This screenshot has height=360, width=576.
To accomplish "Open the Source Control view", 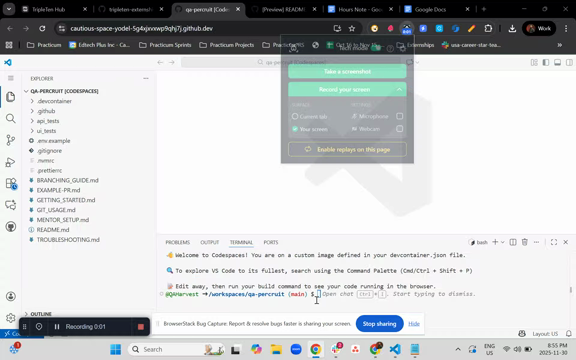I will pos(11,140).
